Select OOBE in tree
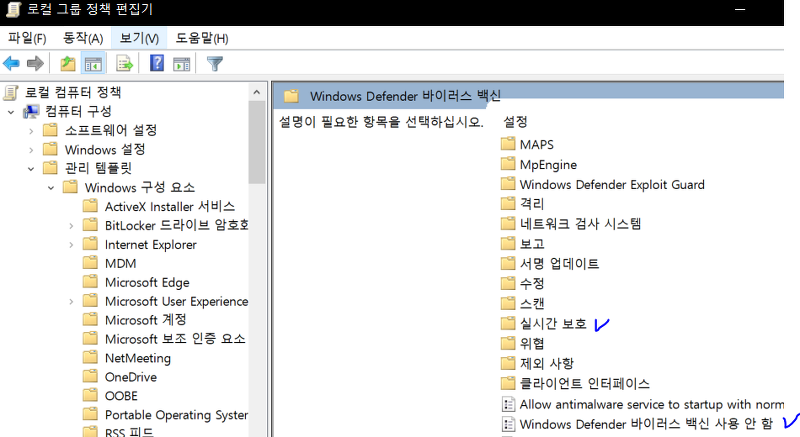800x437 pixels. pyautogui.click(x=121, y=396)
